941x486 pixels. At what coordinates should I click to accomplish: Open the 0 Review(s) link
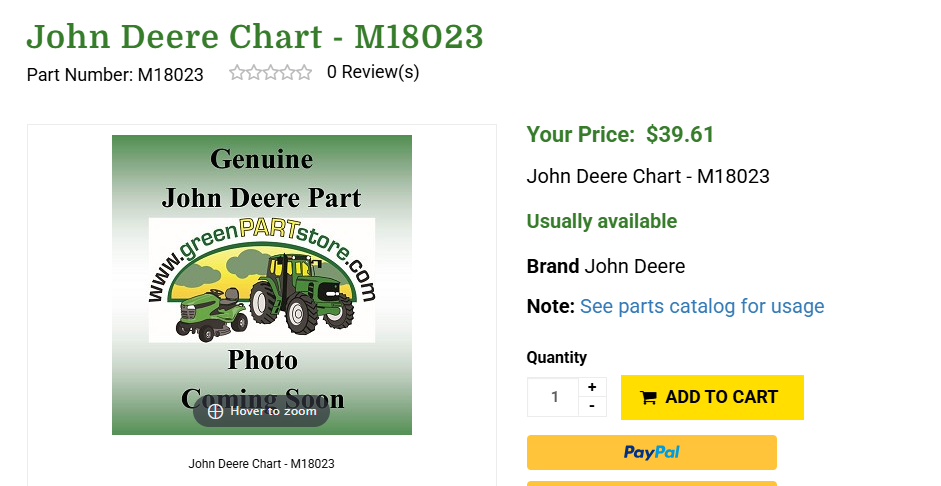[x=373, y=72]
